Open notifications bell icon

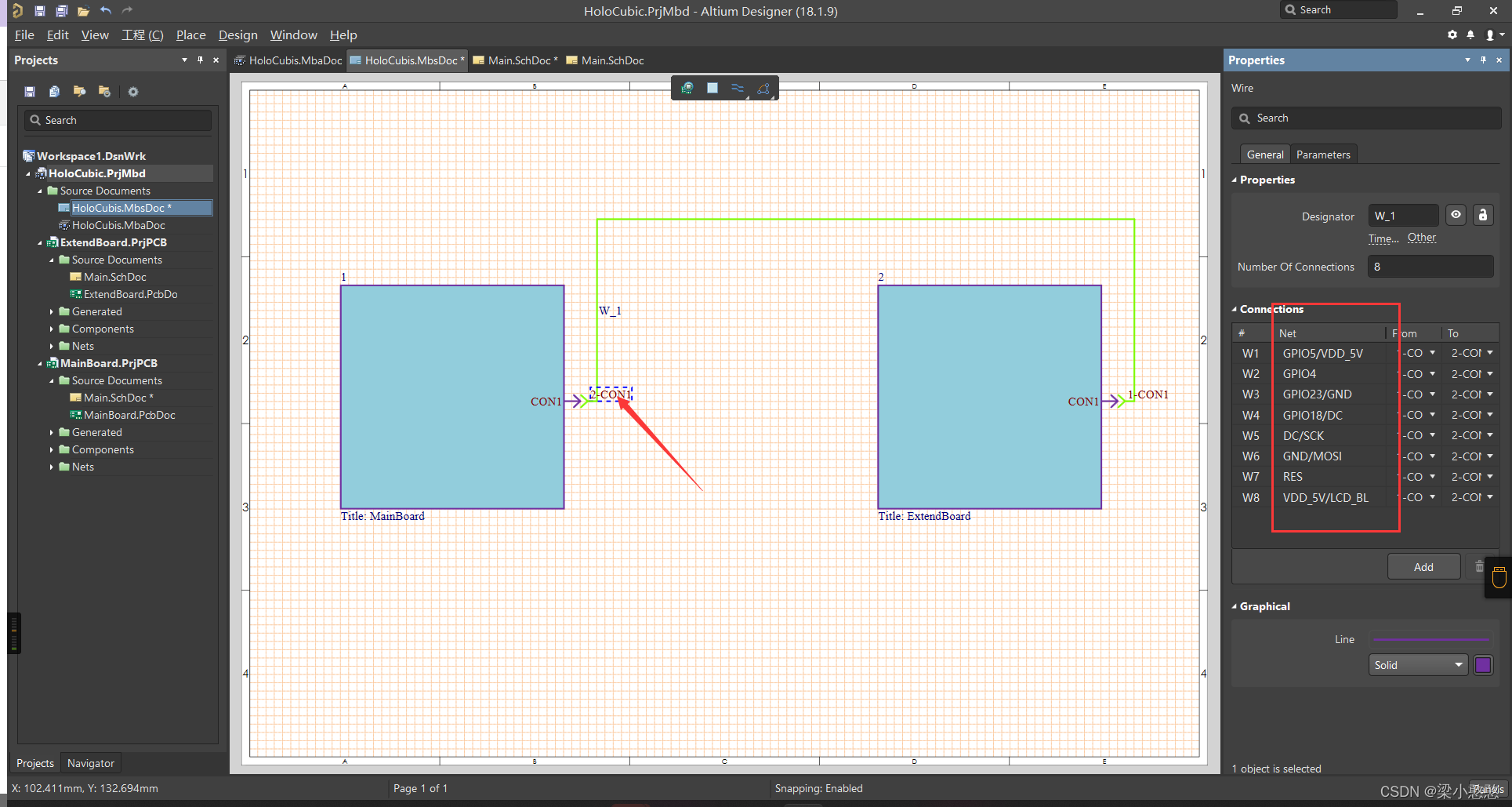click(x=1470, y=35)
